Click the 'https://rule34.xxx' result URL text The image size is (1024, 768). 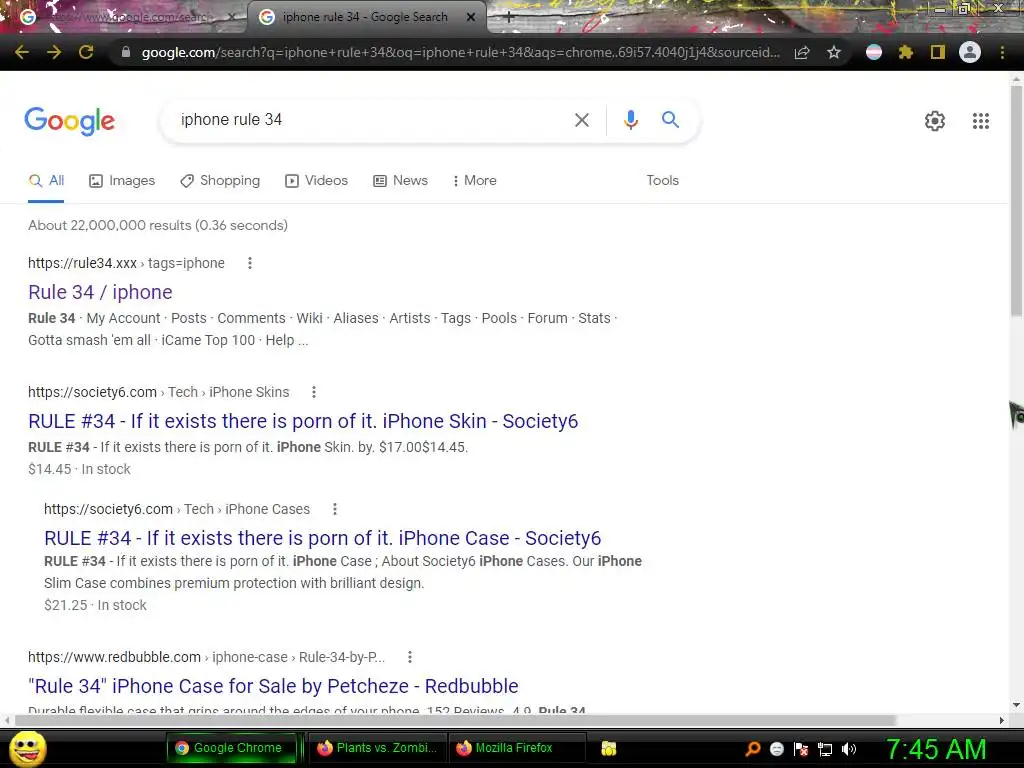(x=82, y=263)
